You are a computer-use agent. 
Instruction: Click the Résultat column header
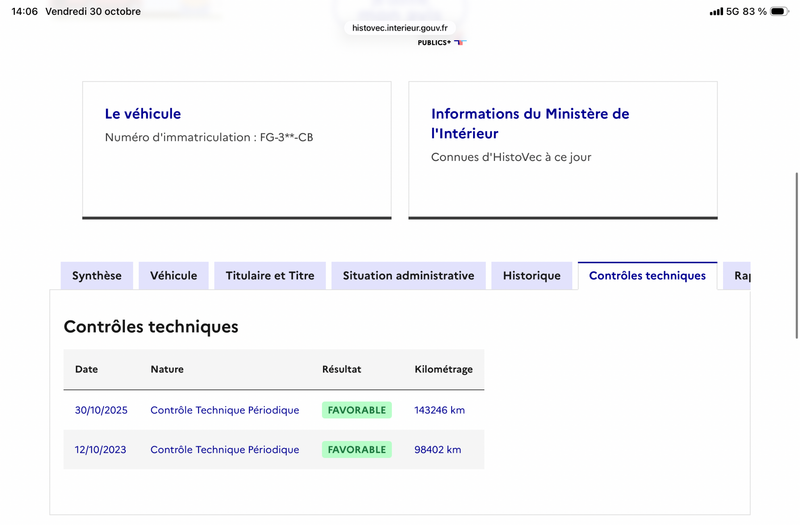341,369
